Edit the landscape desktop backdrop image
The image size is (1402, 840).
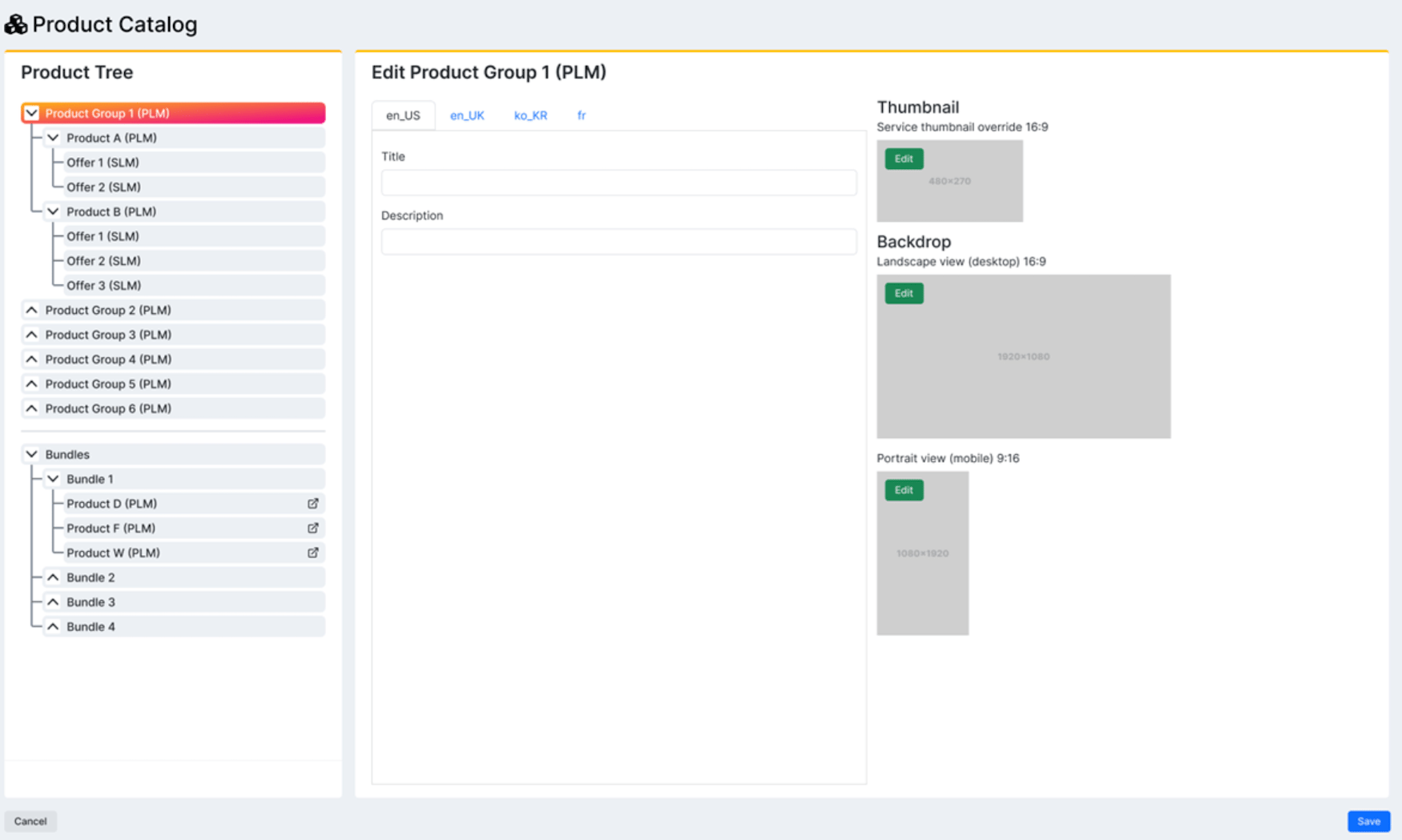(904, 293)
